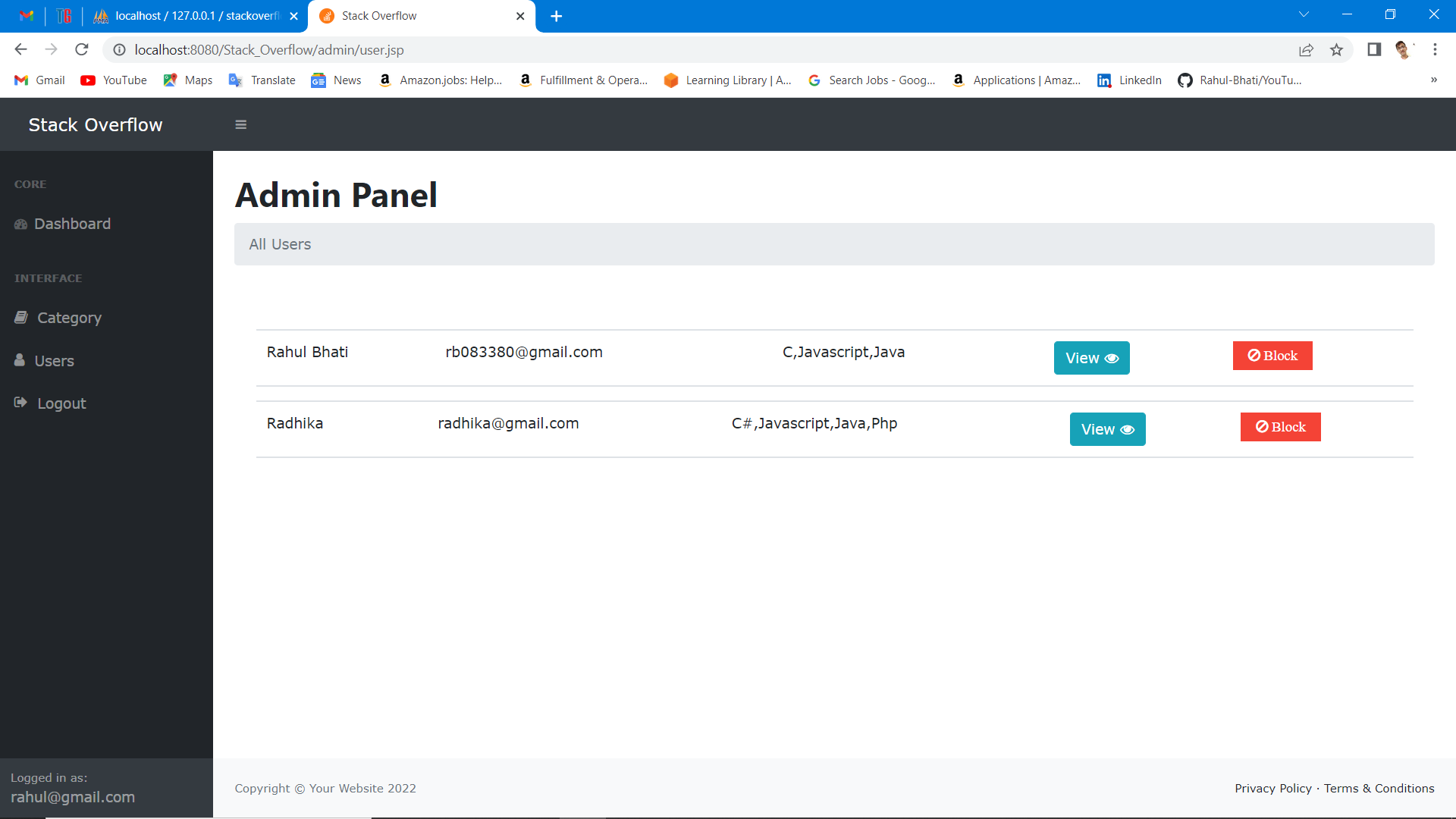This screenshot has width=1456, height=819.
Task: Open a new browser tab
Action: pyautogui.click(x=556, y=16)
